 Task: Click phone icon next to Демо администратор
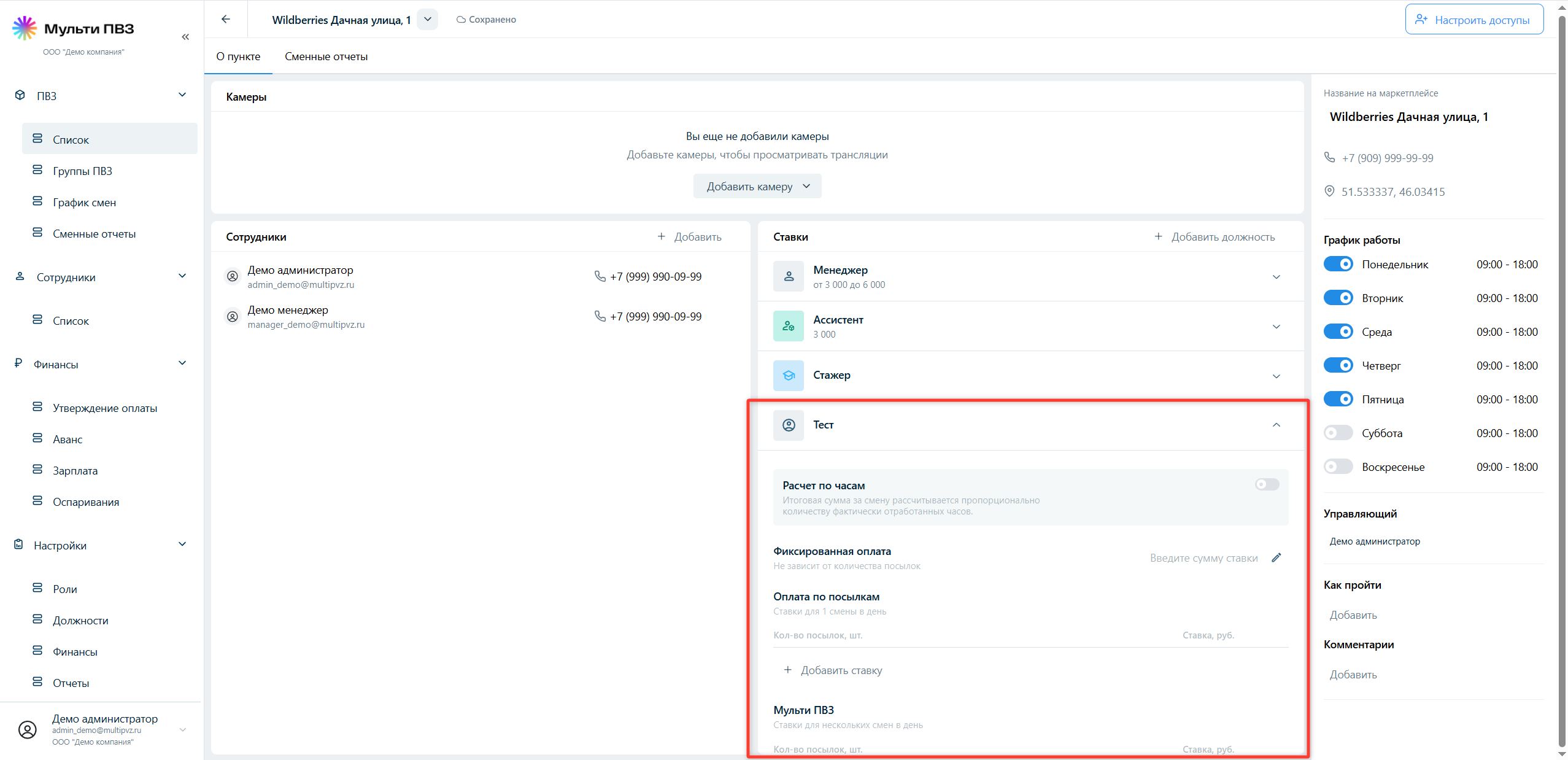tap(600, 276)
